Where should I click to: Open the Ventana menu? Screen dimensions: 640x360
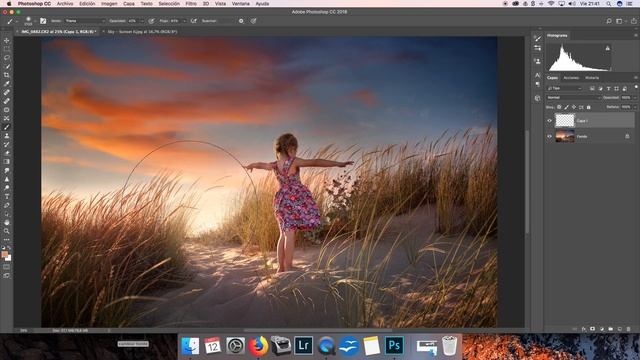click(240, 4)
